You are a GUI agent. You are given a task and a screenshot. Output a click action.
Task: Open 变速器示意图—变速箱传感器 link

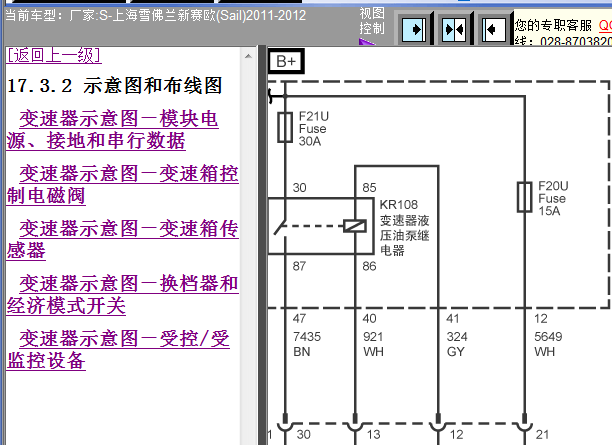coord(123,239)
